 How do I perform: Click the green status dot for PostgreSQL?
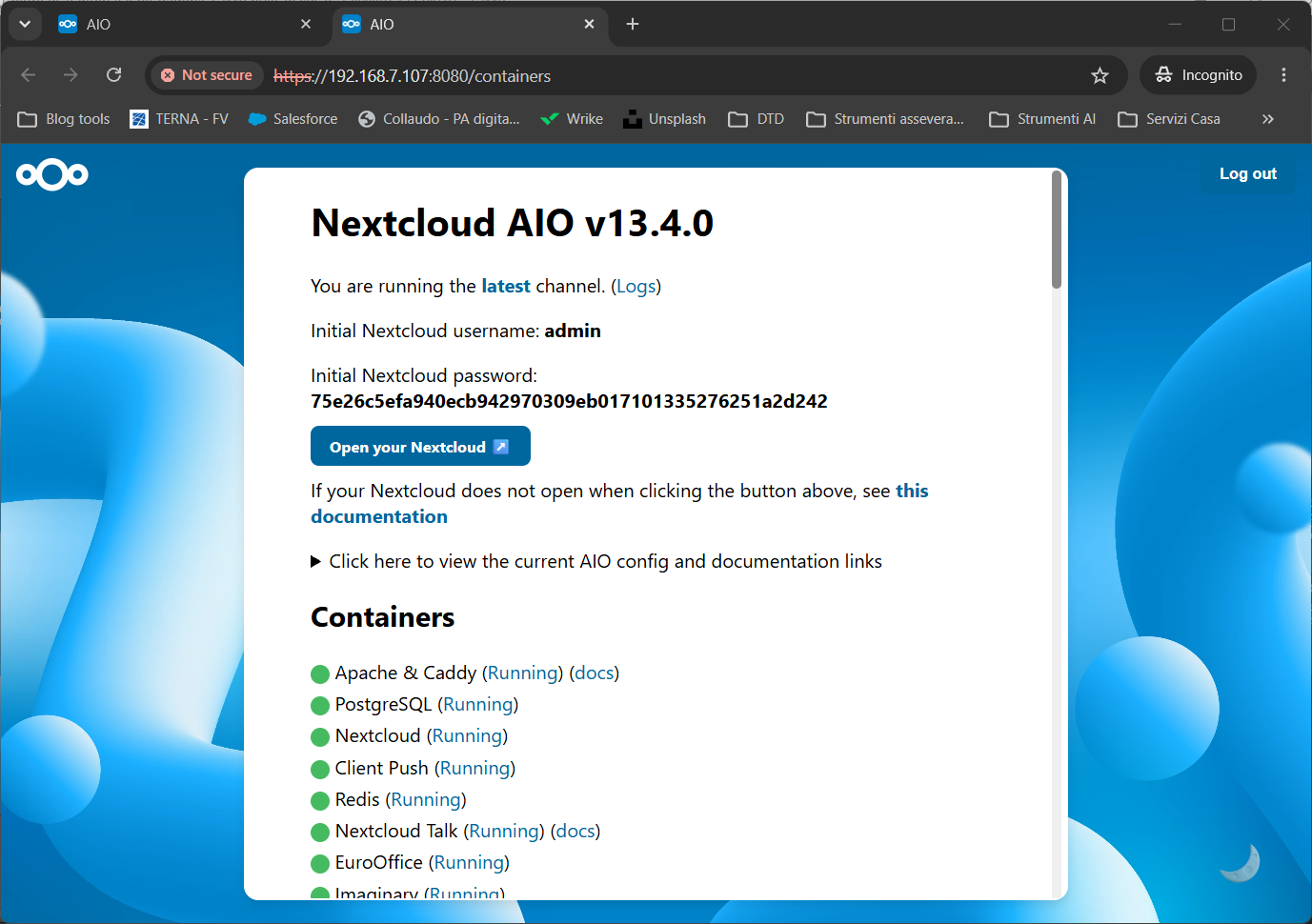[x=320, y=706]
